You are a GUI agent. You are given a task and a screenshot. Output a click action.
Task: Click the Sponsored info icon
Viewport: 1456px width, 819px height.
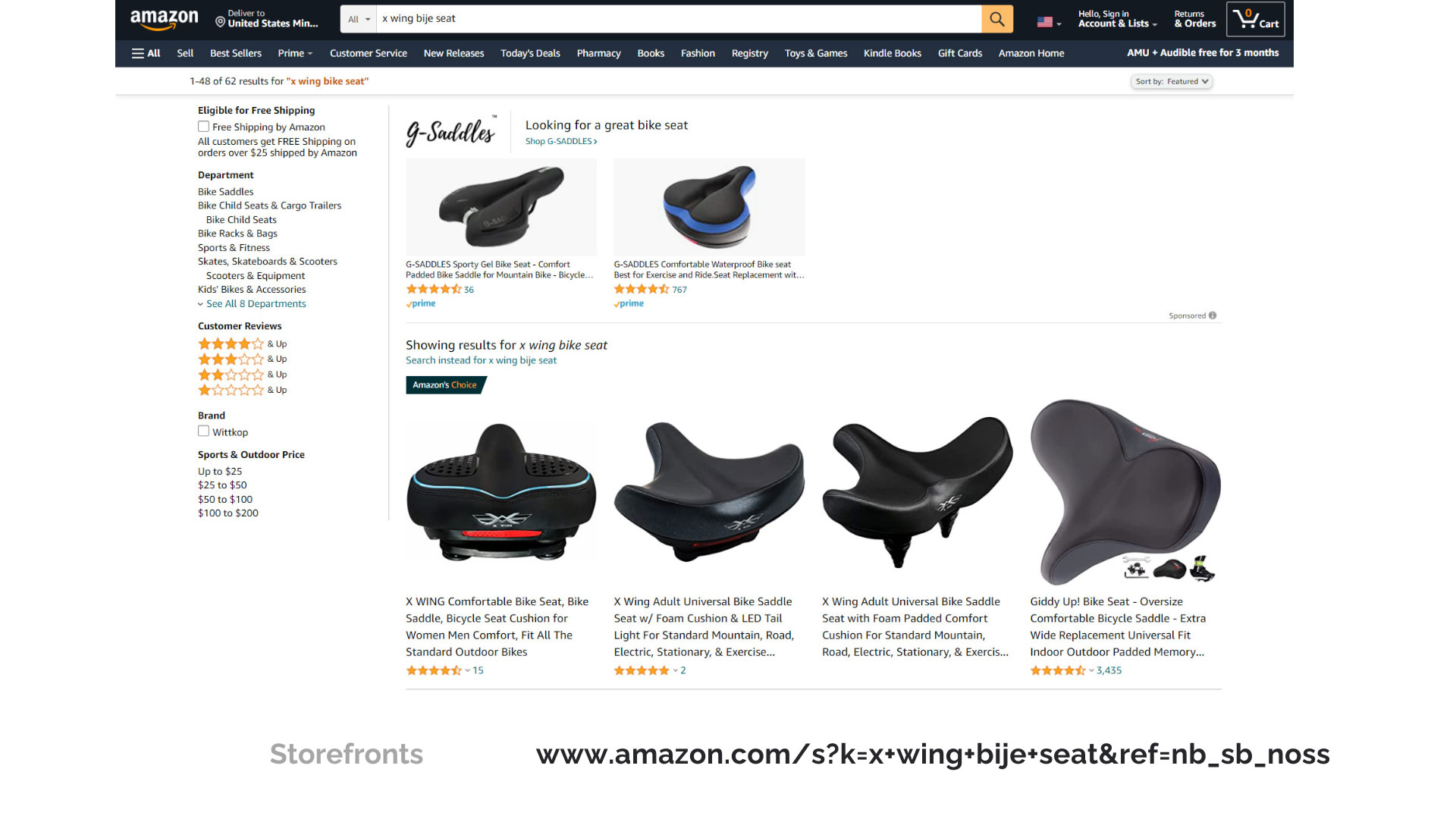pyautogui.click(x=1213, y=315)
